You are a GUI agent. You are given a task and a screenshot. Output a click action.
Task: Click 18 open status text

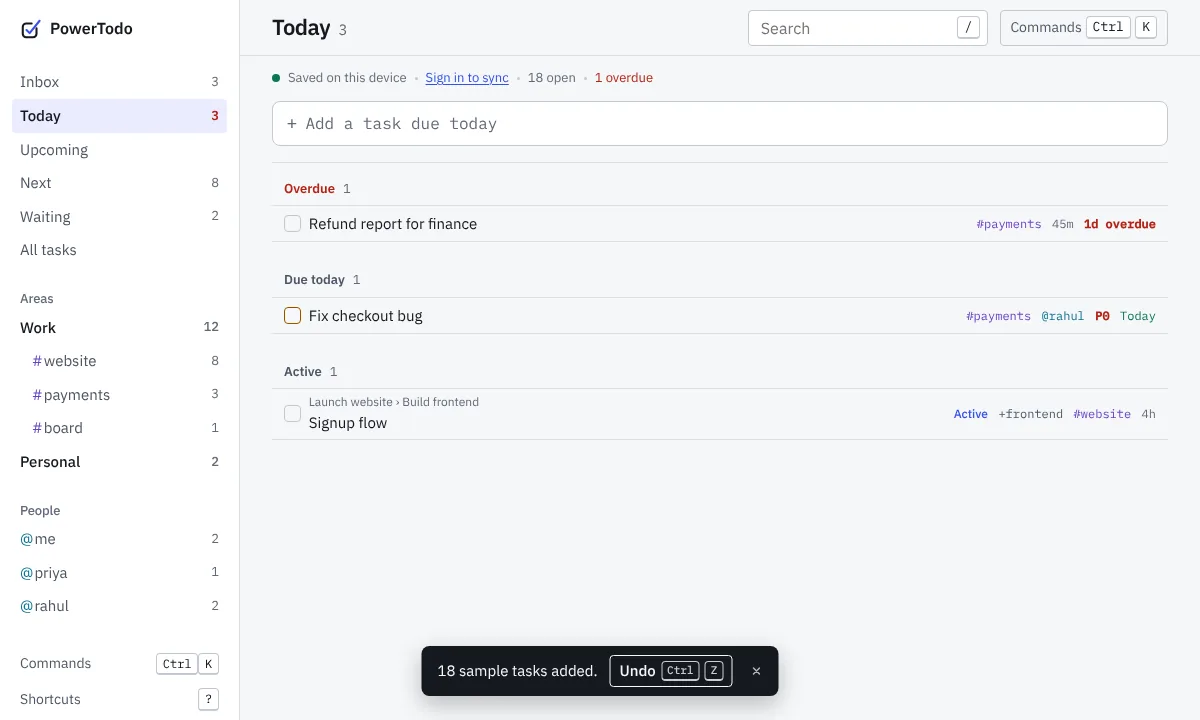coord(552,78)
